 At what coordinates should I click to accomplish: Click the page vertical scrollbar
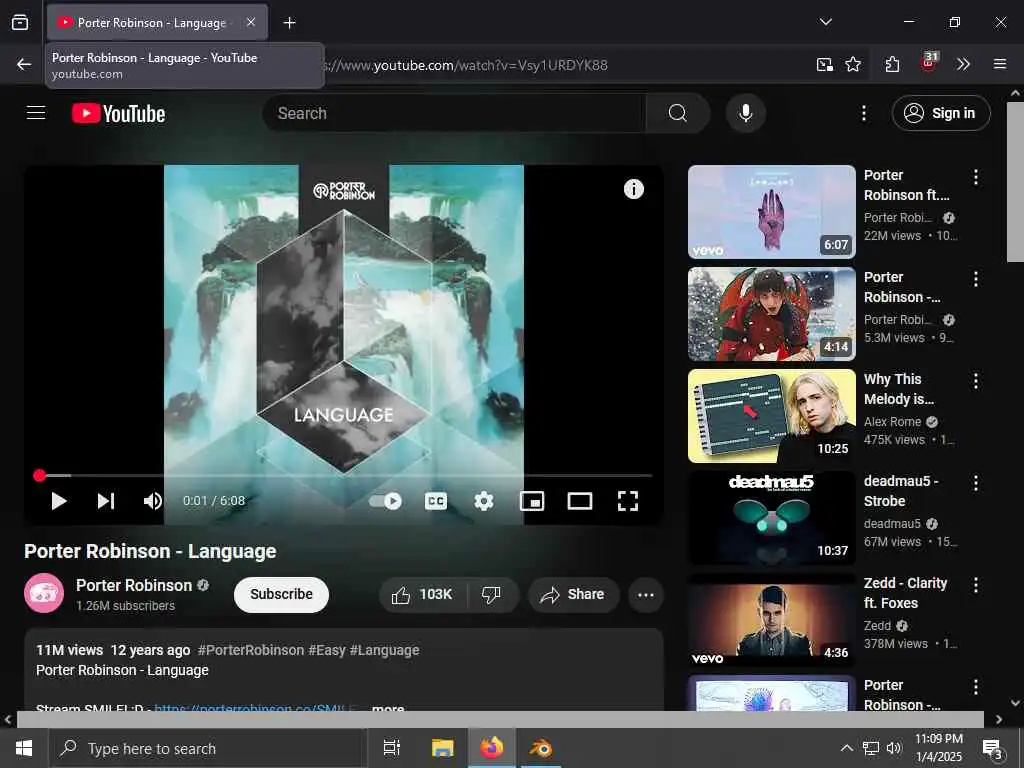point(1015,182)
